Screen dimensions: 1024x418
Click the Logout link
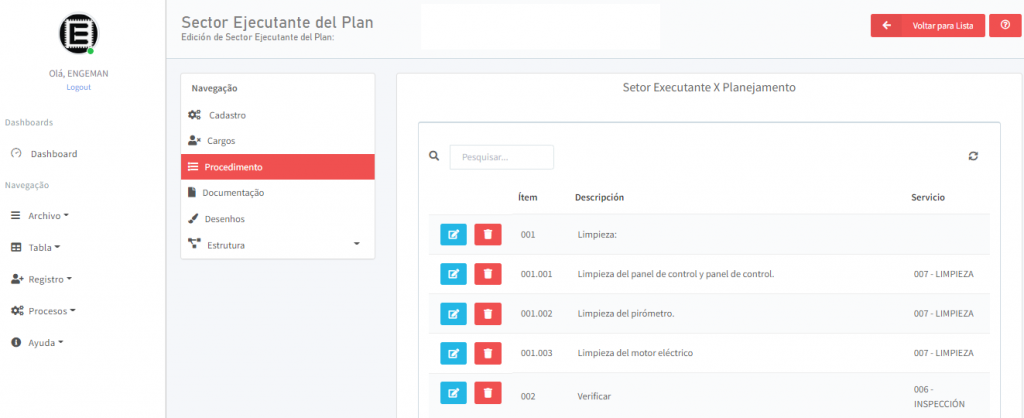78,87
